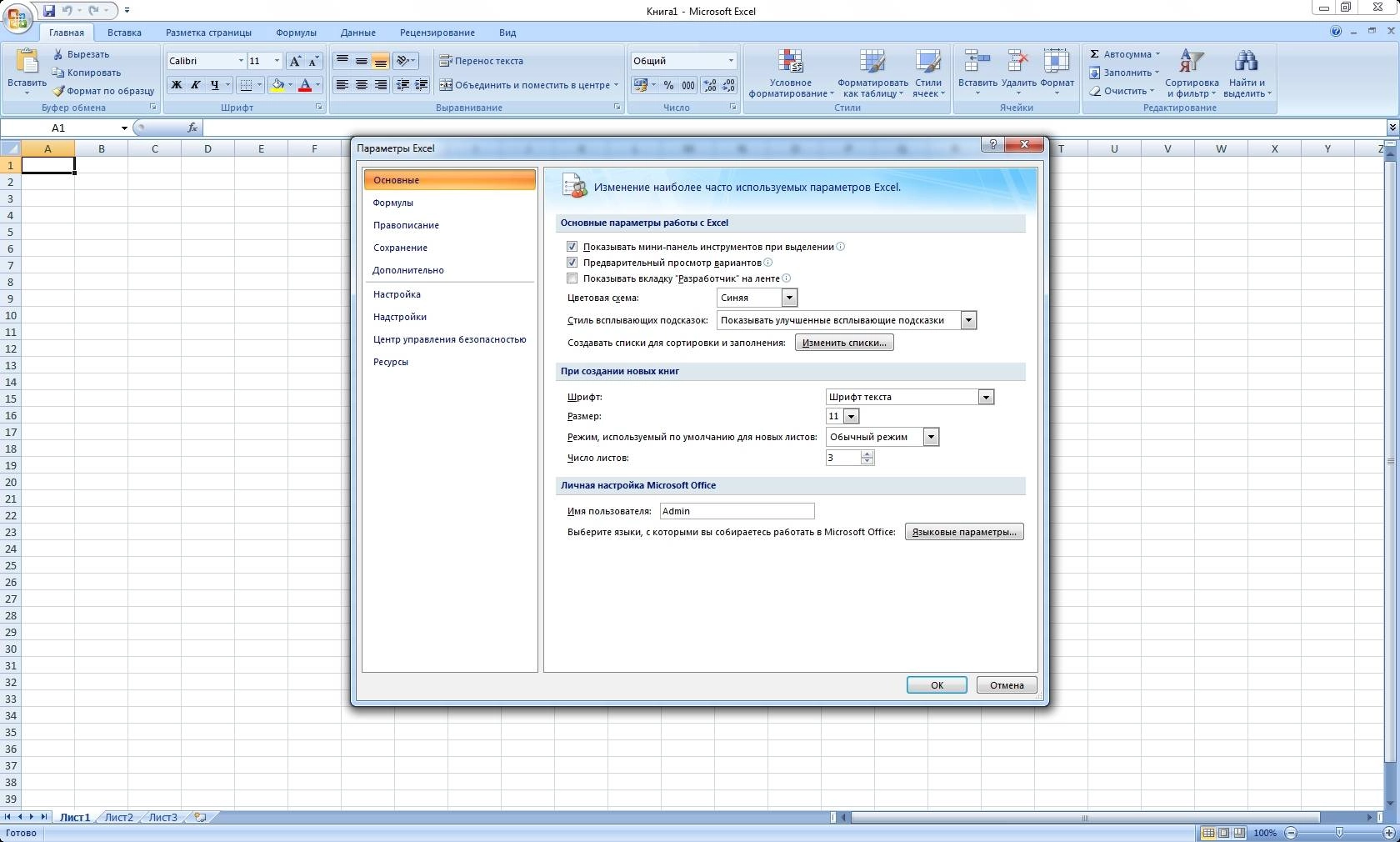Open font size dropdown in dialog
The image size is (1400, 842).
(x=851, y=416)
